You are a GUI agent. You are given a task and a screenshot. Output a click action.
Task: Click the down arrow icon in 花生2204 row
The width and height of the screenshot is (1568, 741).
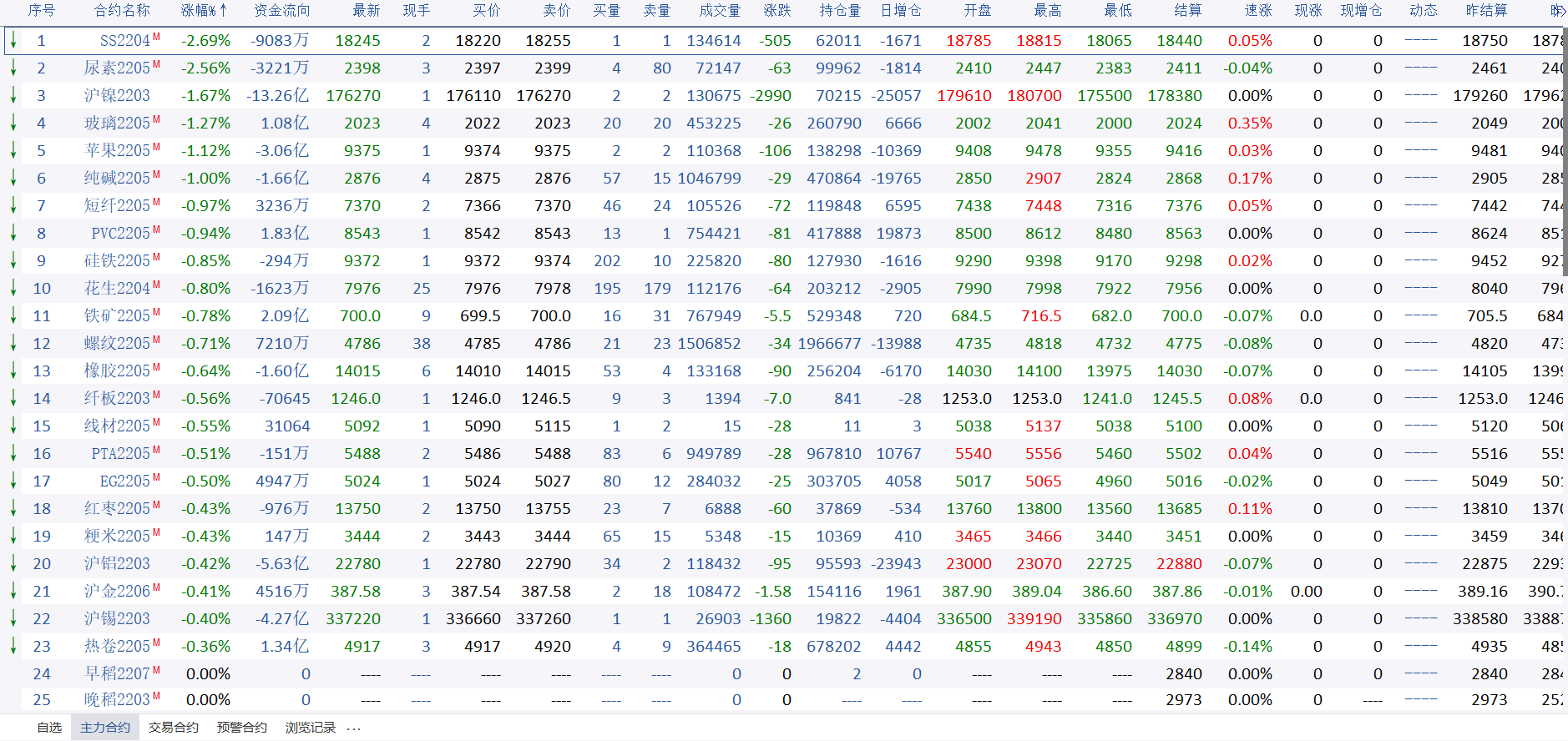(13, 288)
